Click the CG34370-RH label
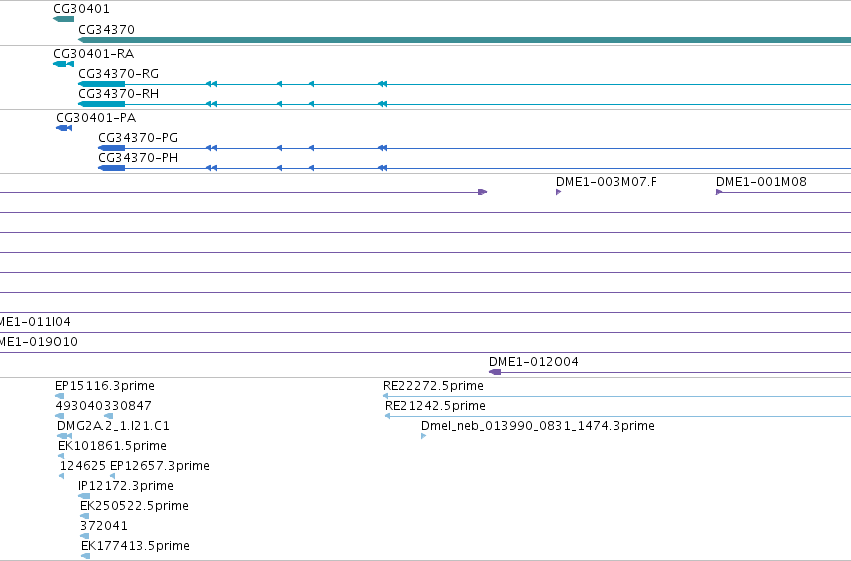The width and height of the screenshot is (851, 561). pos(118,93)
